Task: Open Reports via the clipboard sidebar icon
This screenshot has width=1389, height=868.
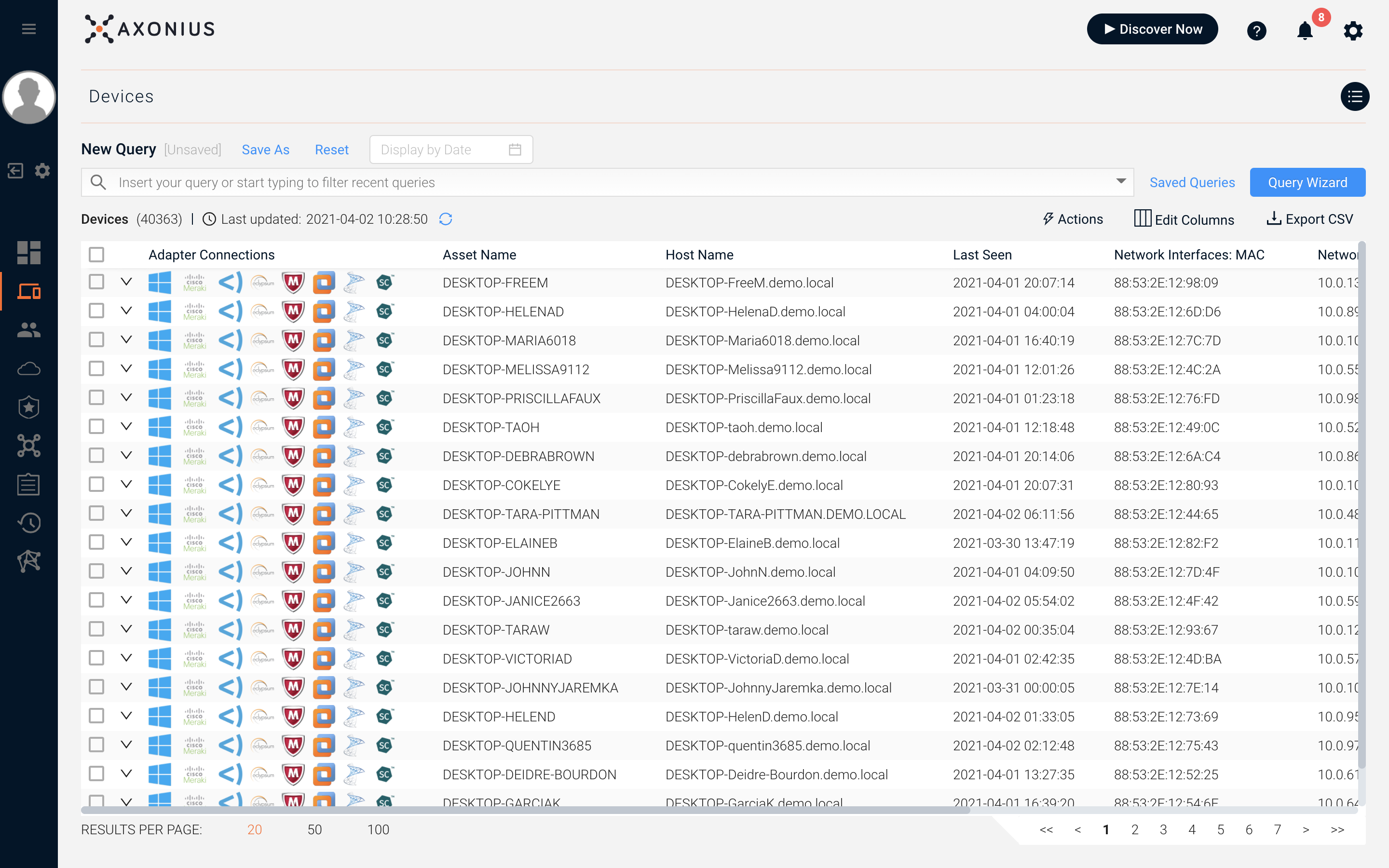Action: pyautogui.click(x=29, y=484)
